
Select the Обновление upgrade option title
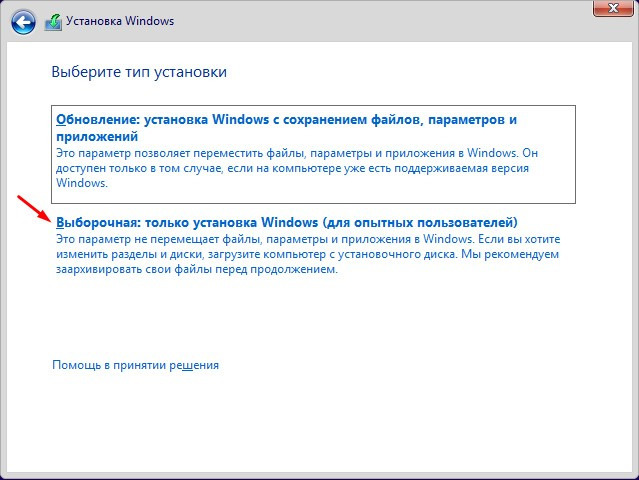pyautogui.click(x=286, y=119)
